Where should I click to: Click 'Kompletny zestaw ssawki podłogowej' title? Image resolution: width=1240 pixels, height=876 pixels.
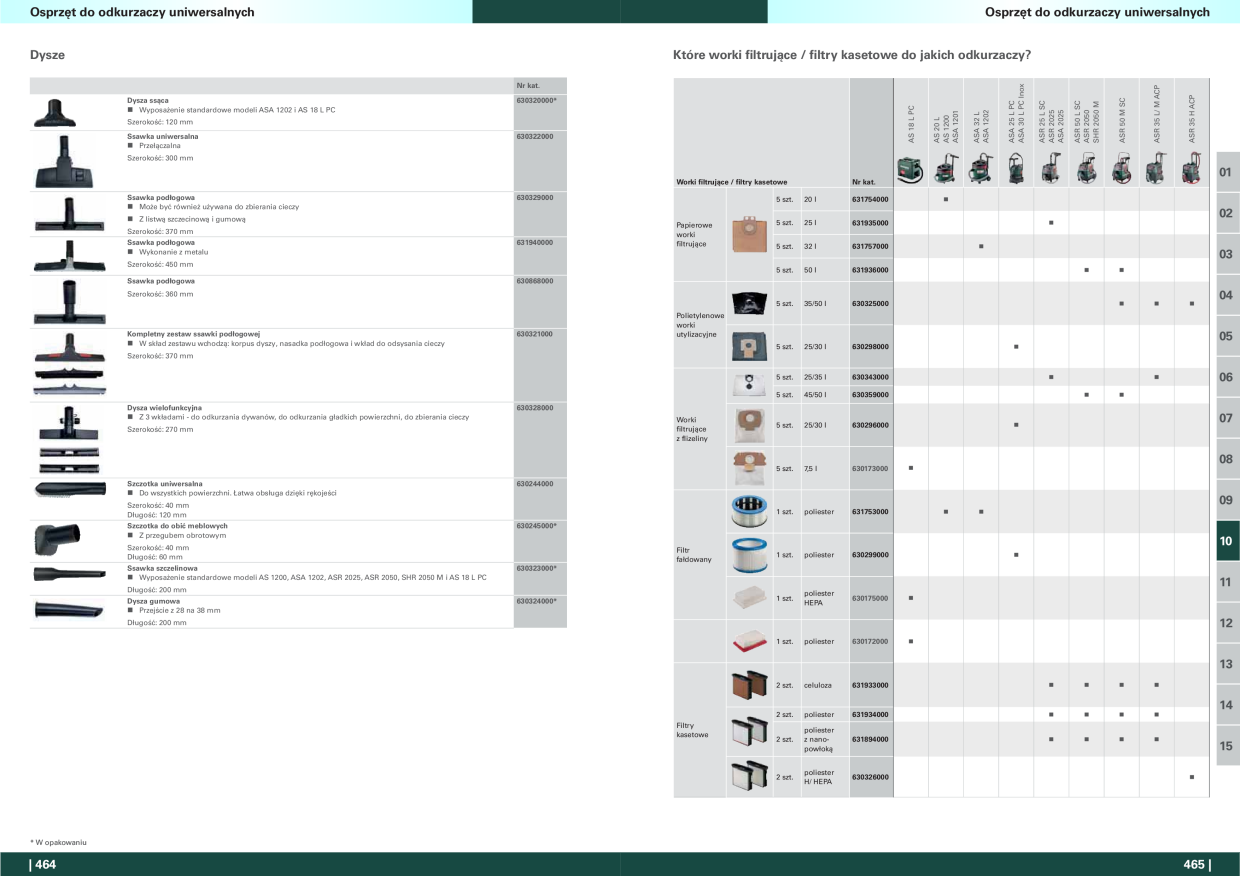(x=194, y=333)
